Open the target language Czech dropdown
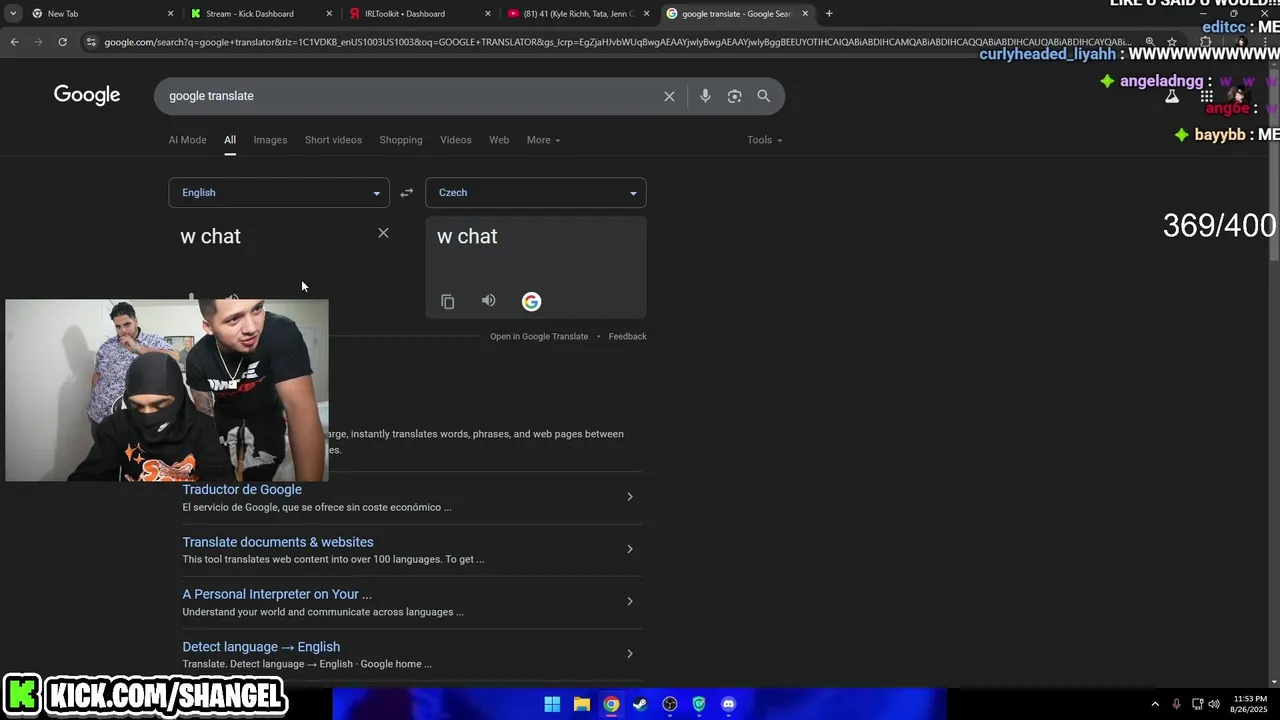The height and width of the screenshot is (720, 1280). (536, 193)
